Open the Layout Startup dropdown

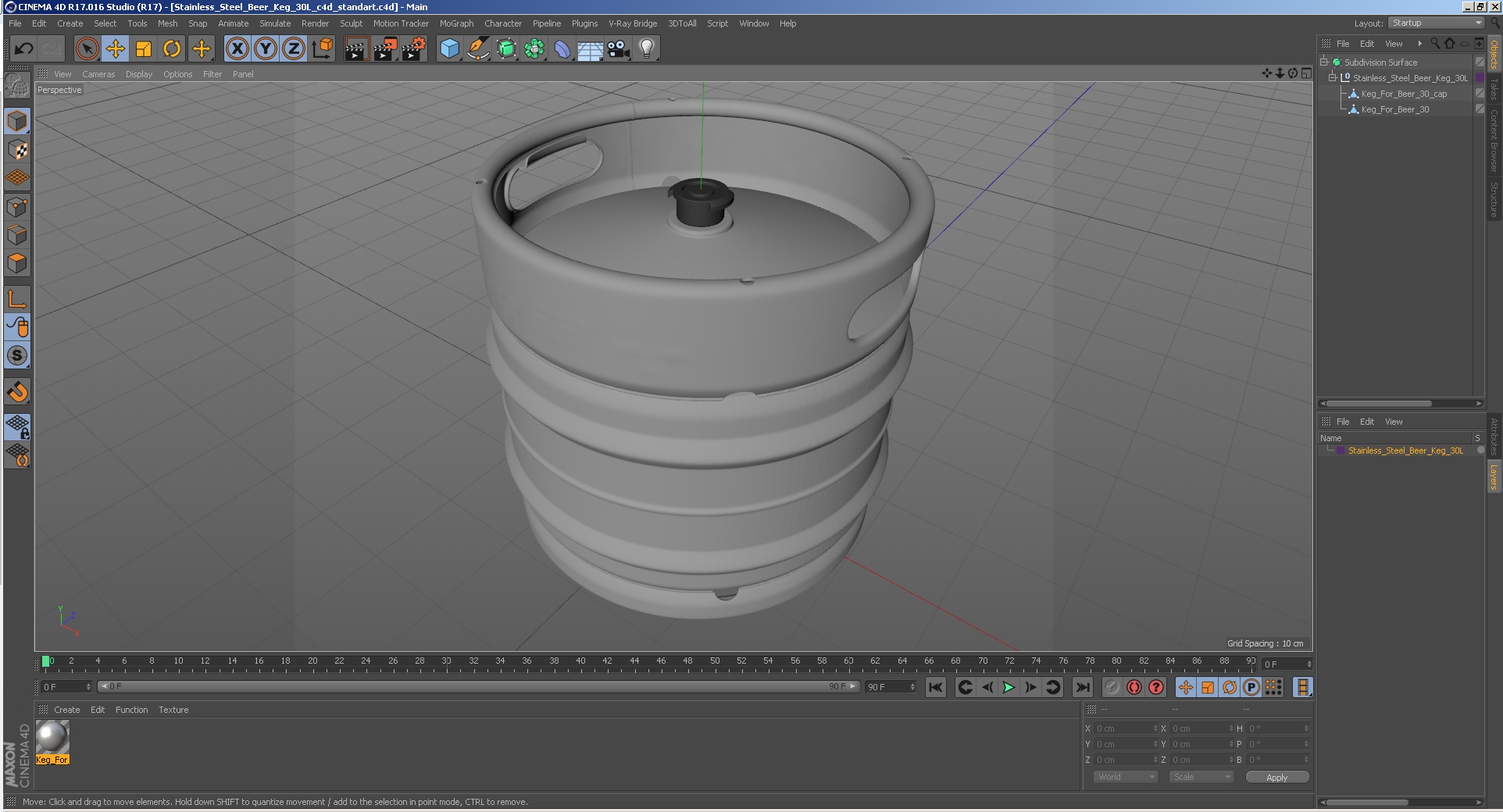1436,23
